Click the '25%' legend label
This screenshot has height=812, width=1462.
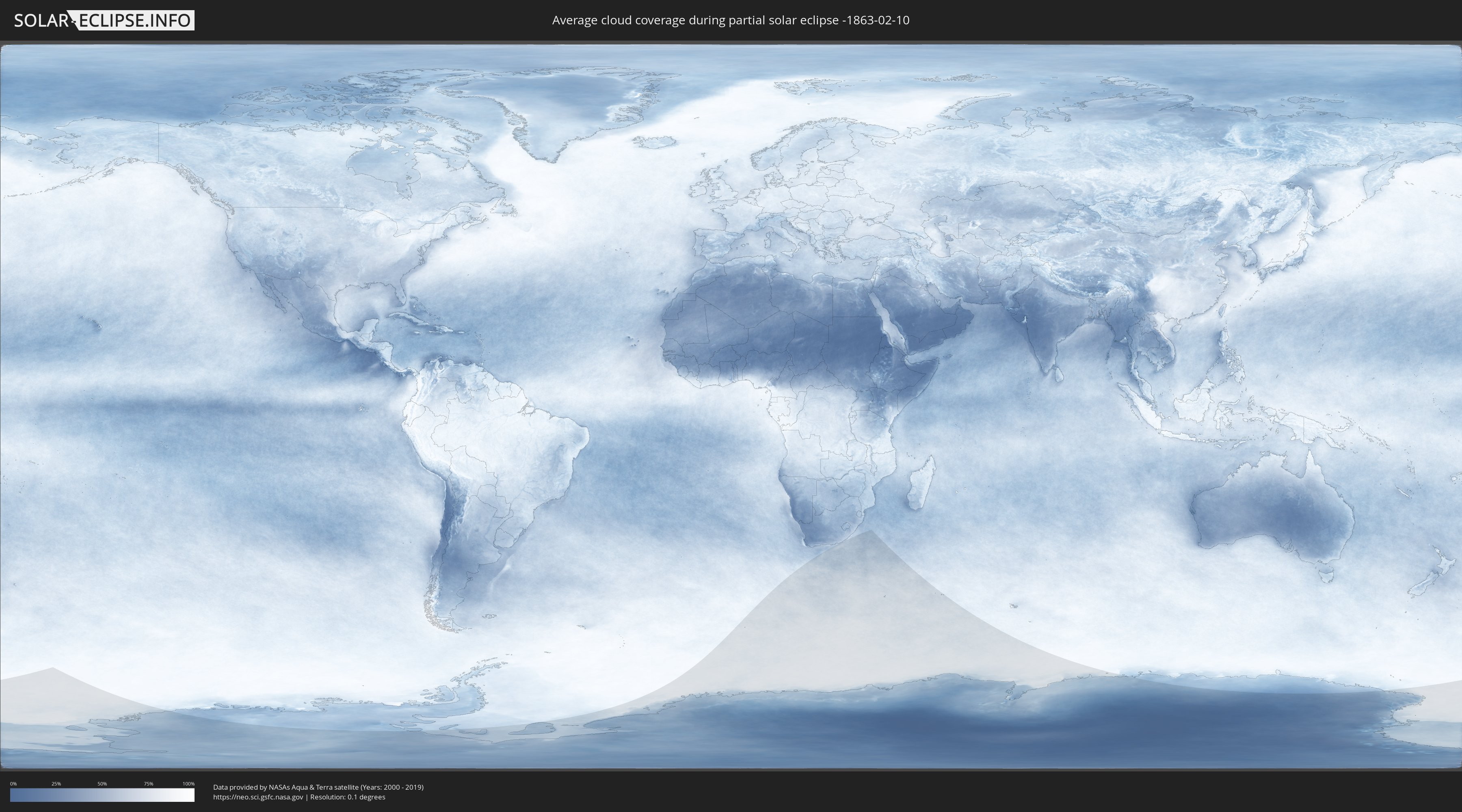(56, 784)
